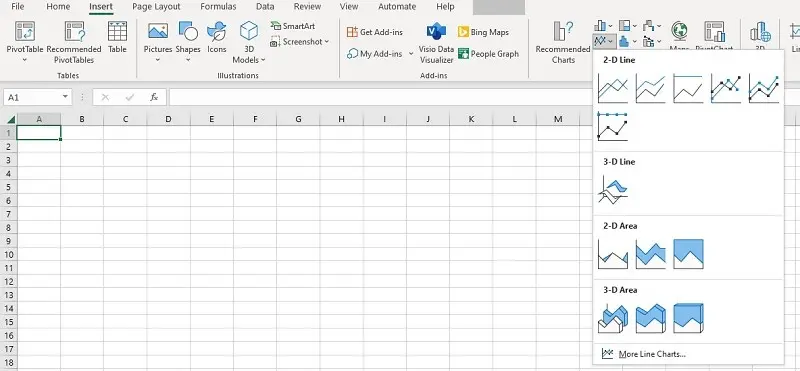Select row 15 header
Viewport: 800px width, 371px height.
coord(8,322)
